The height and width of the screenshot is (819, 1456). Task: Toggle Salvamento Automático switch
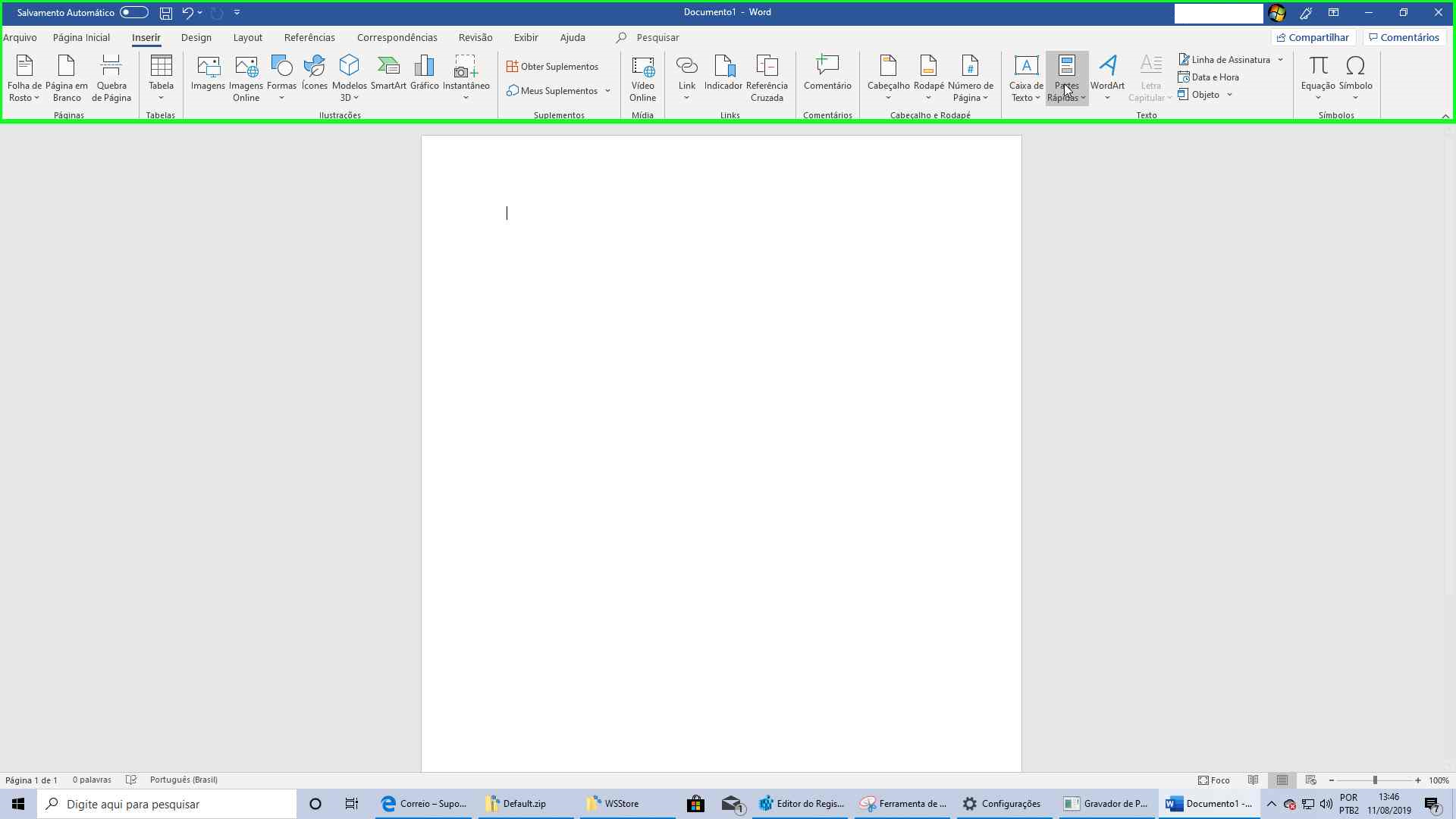tap(133, 12)
